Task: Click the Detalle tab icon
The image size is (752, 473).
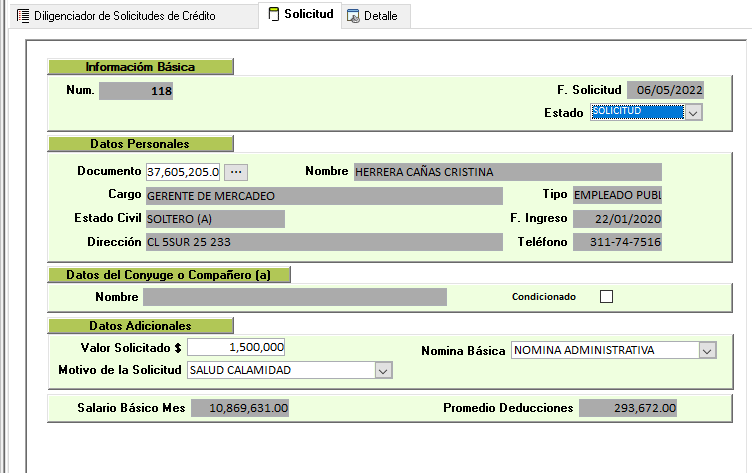Action: (353, 17)
